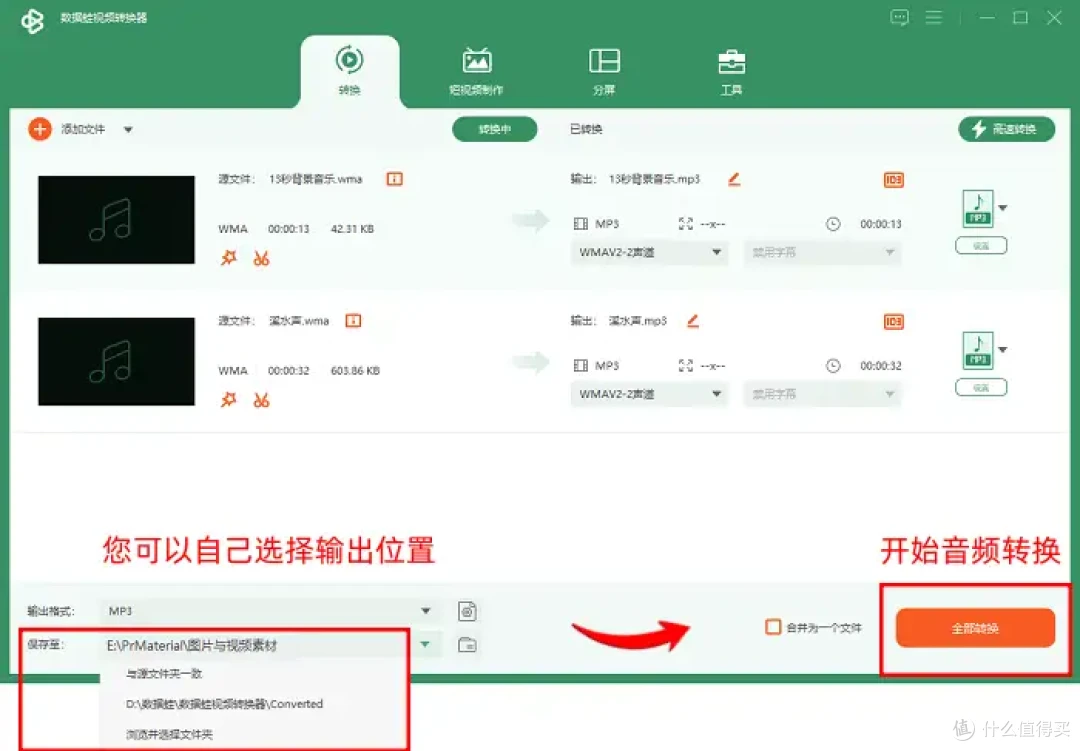
Task: Open the output folder icon
Action: (x=468, y=645)
